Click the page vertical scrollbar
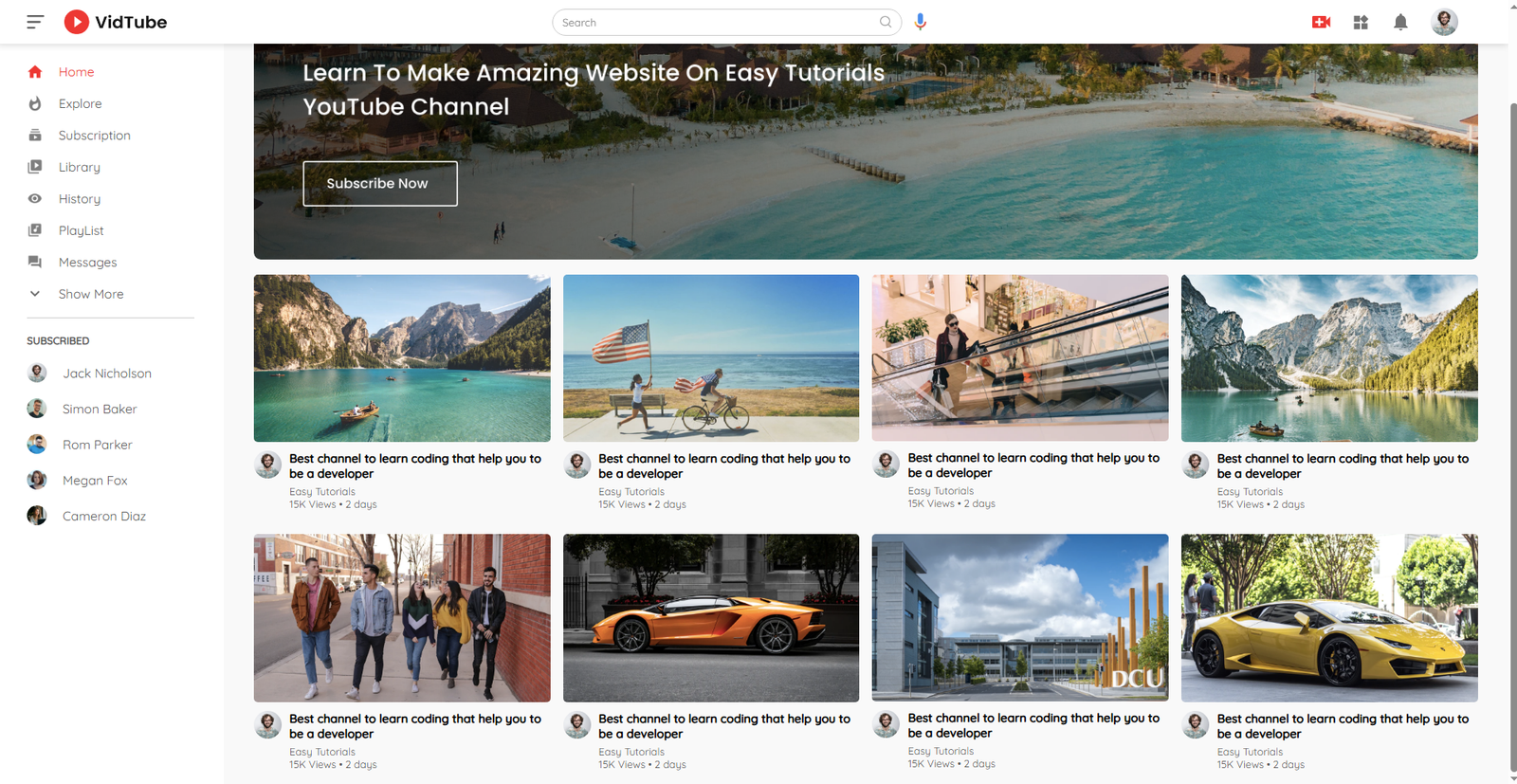 click(1511, 427)
